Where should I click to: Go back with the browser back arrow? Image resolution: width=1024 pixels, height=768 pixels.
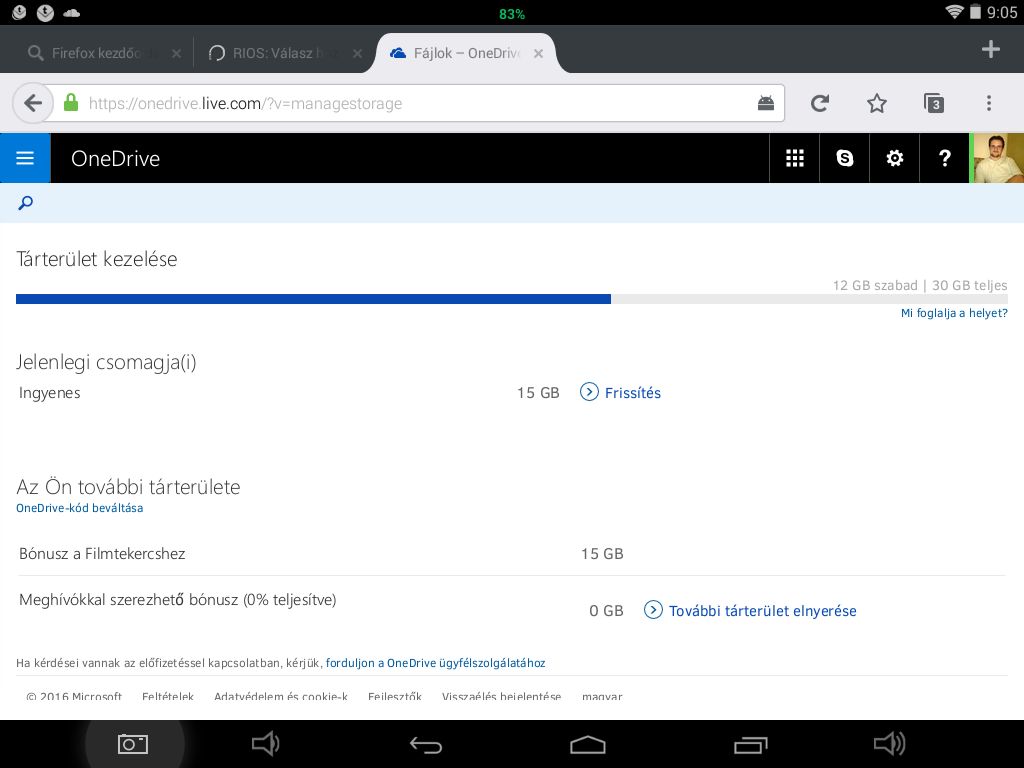[33, 103]
